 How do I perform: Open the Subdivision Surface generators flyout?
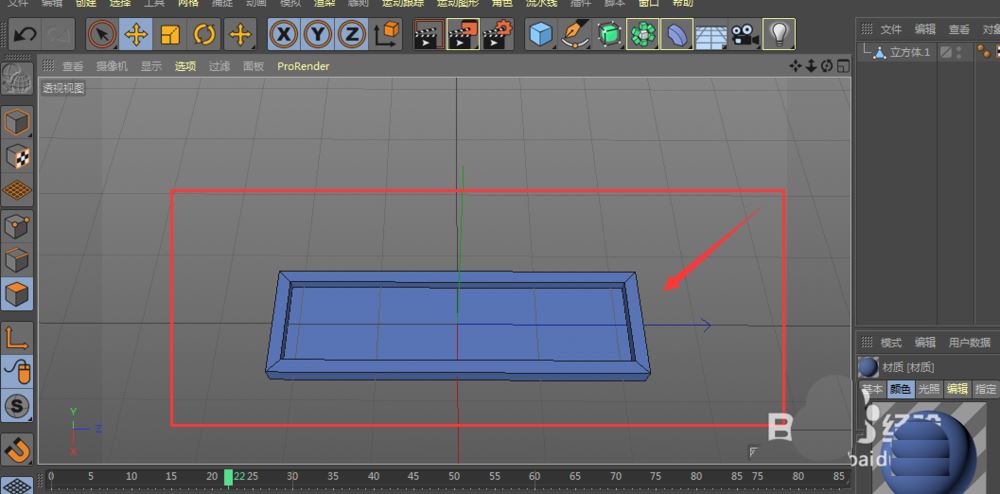610,34
